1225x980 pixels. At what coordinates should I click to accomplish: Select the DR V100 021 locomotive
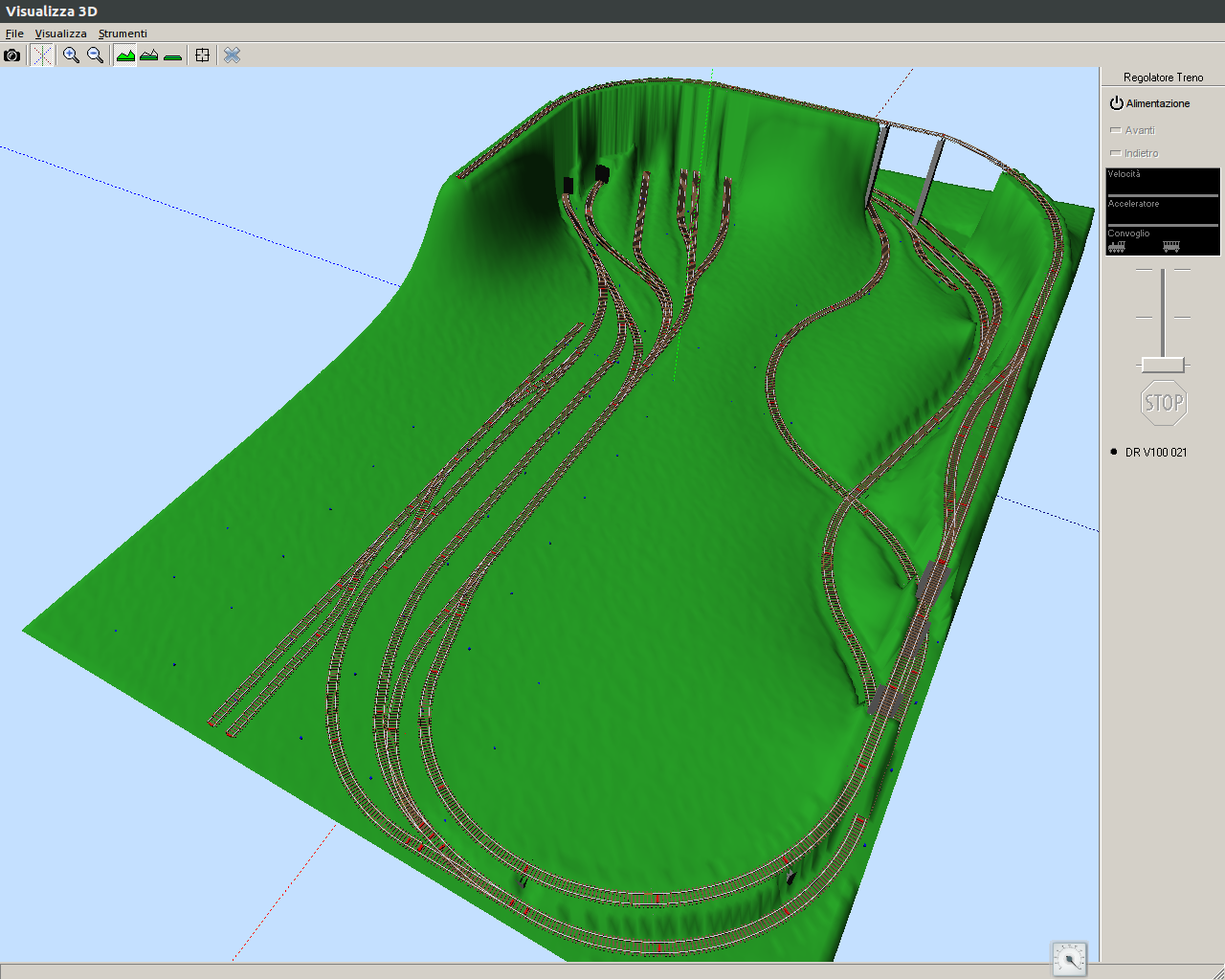1155,453
